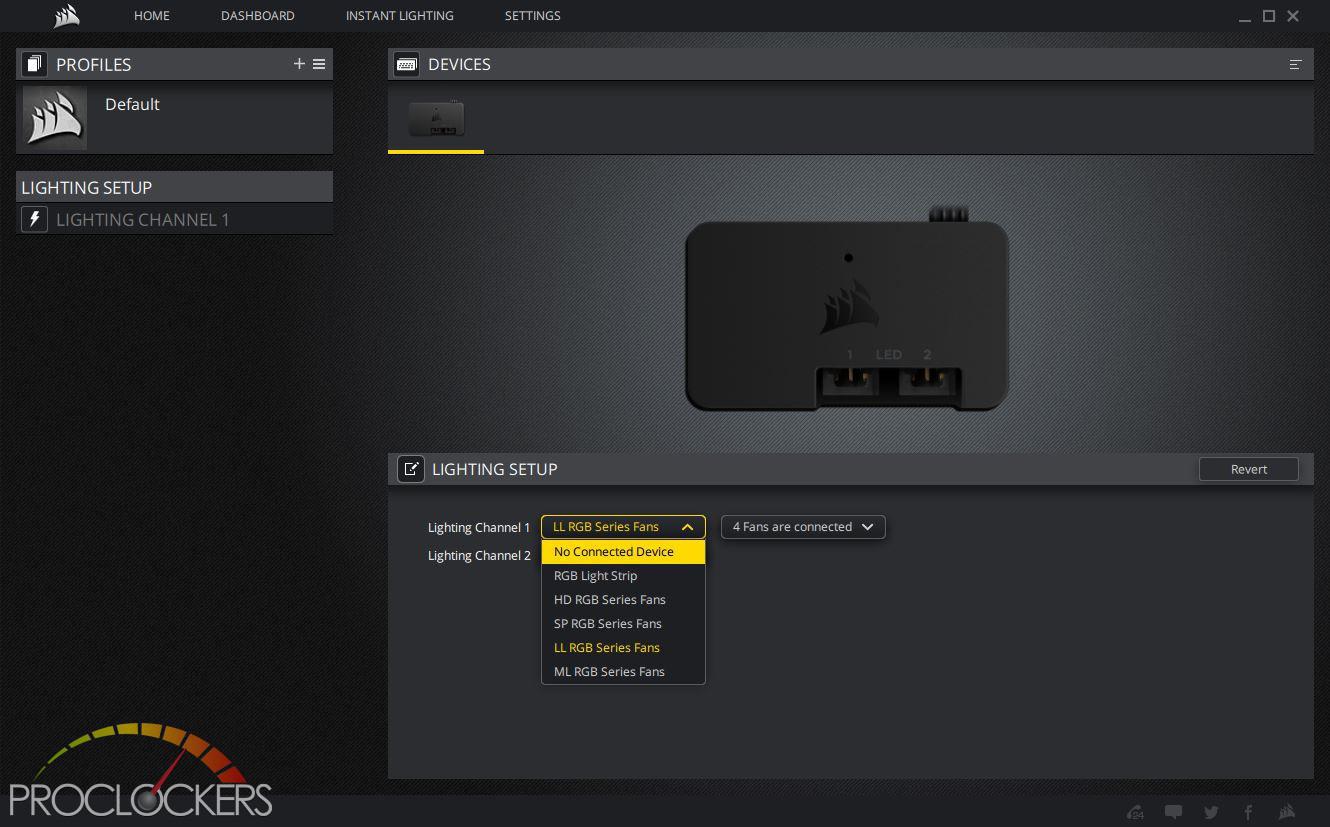This screenshot has width=1330, height=827.
Task: Open the forum chat bubble icon
Action: click(x=1174, y=812)
